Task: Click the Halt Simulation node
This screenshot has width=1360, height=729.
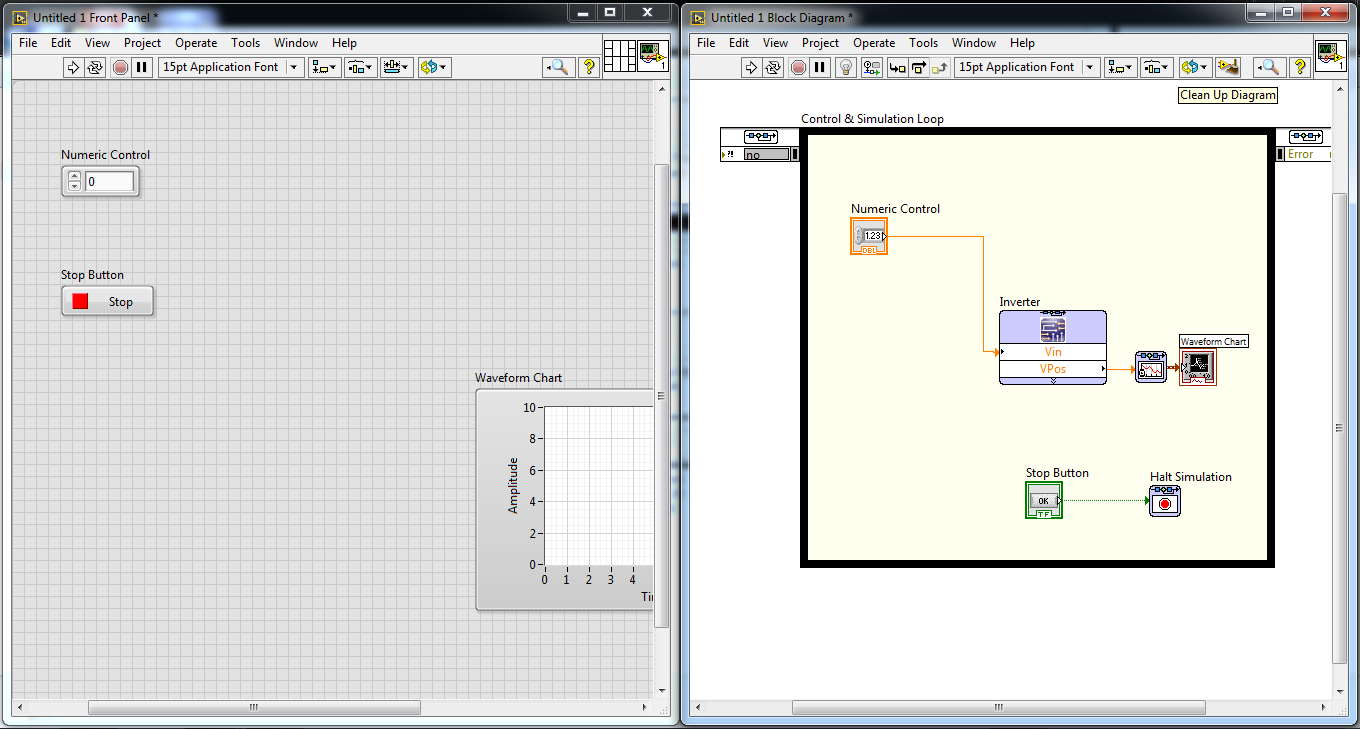Action: (1165, 501)
